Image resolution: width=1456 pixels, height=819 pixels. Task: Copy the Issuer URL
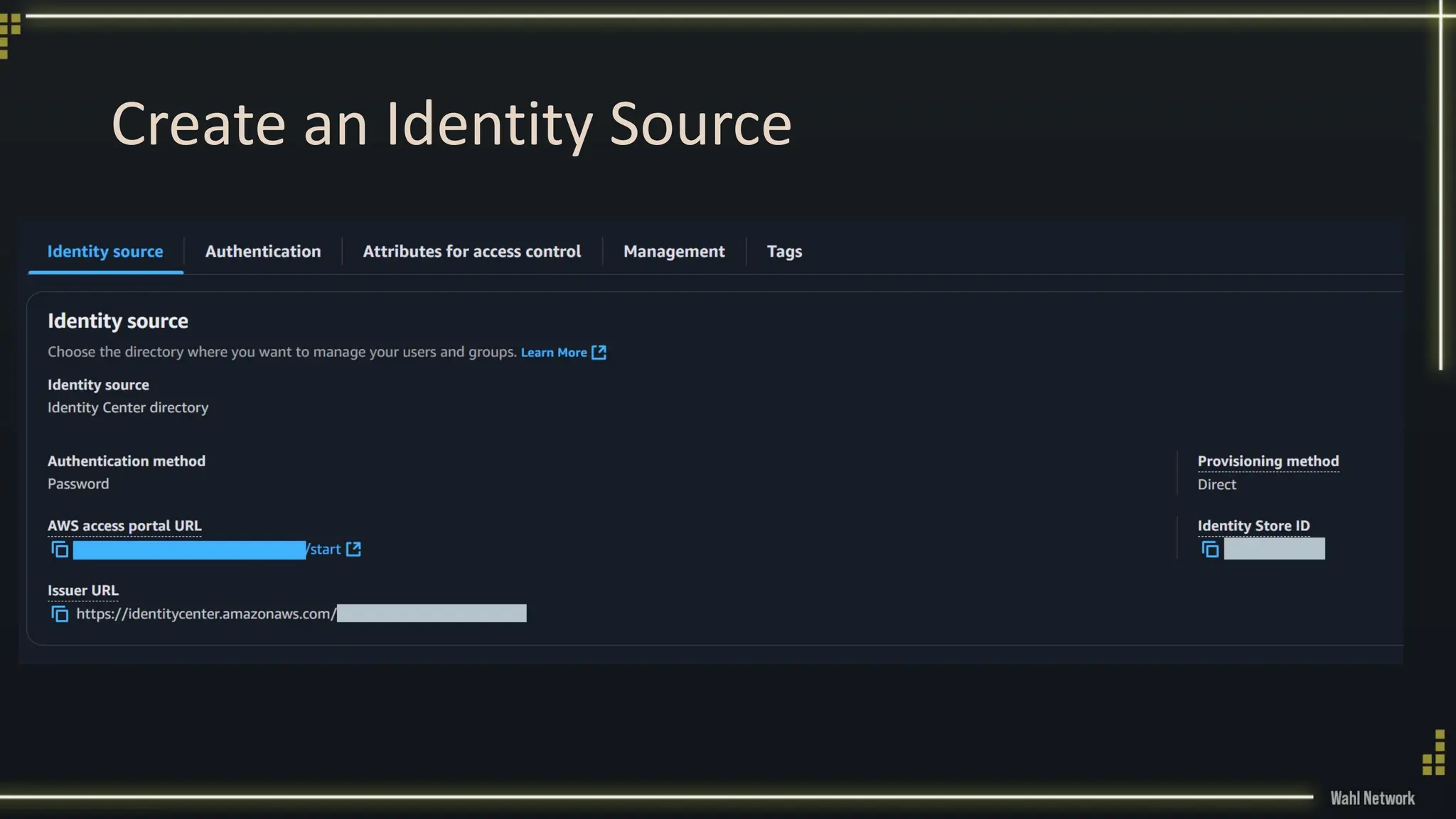[60, 614]
